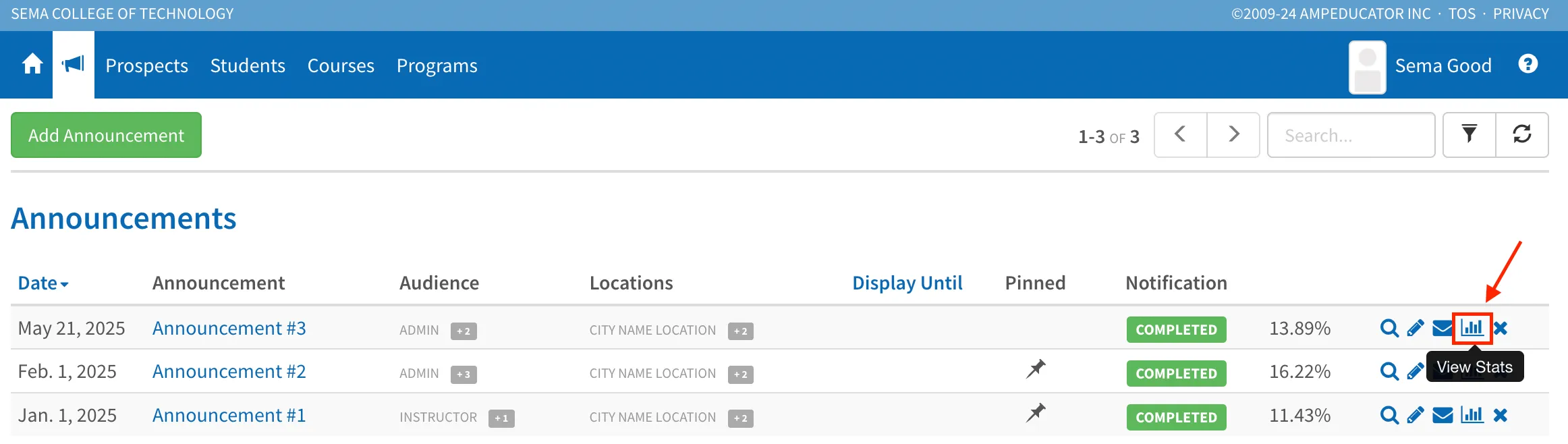Screen dimensions: 1568x444
Task: Open the Announcement #1 link
Action: pos(229,415)
